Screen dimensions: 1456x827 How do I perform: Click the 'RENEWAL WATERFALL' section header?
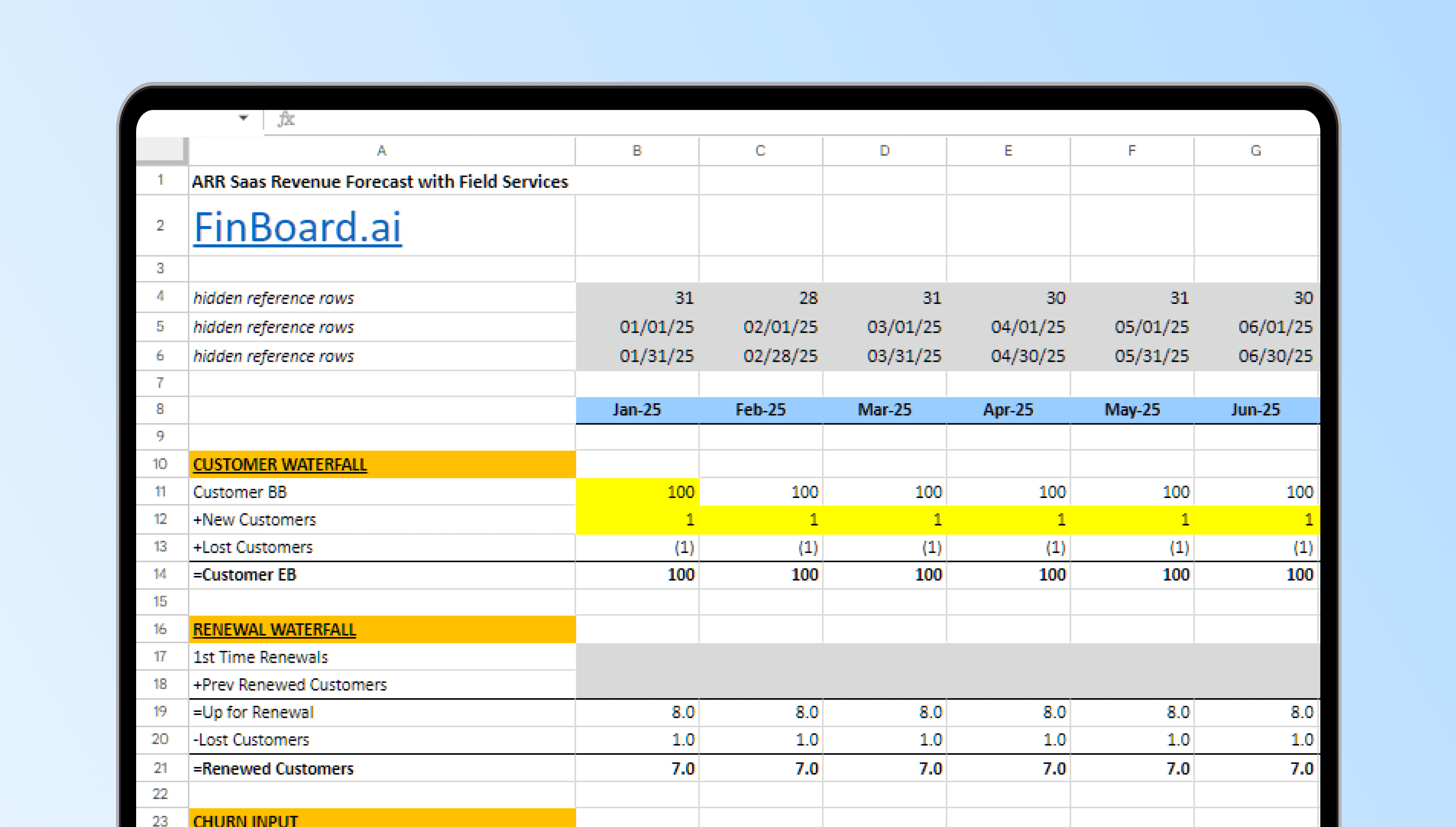(381, 629)
